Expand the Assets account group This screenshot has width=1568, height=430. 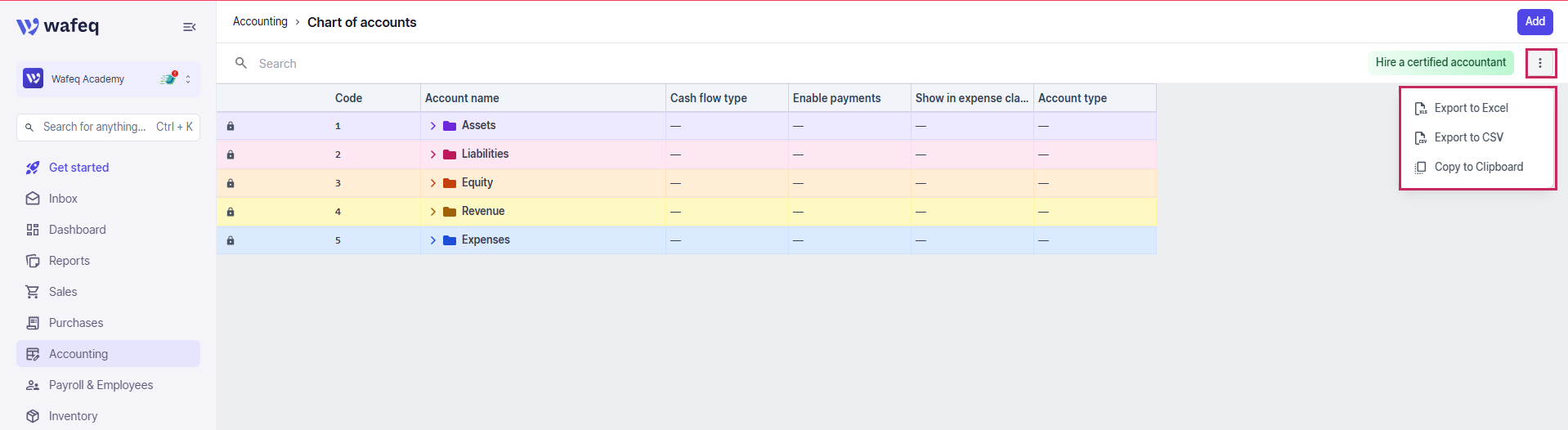433,126
